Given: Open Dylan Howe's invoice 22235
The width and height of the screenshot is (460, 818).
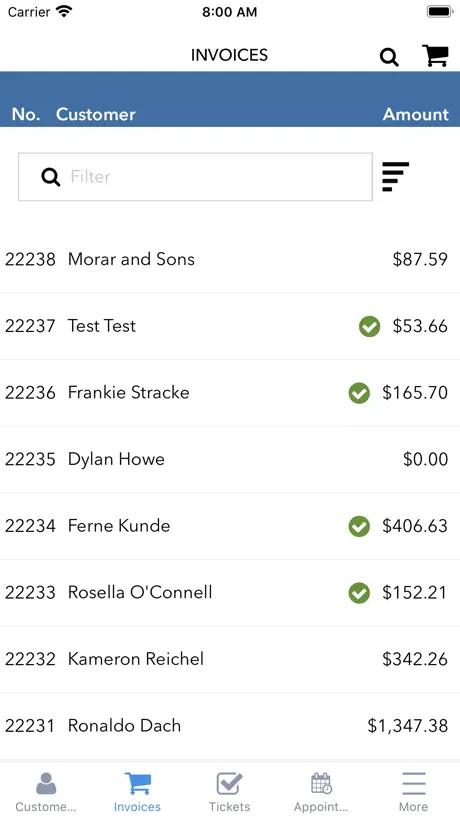Looking at the screenshot, I should [x=230, y=460].
